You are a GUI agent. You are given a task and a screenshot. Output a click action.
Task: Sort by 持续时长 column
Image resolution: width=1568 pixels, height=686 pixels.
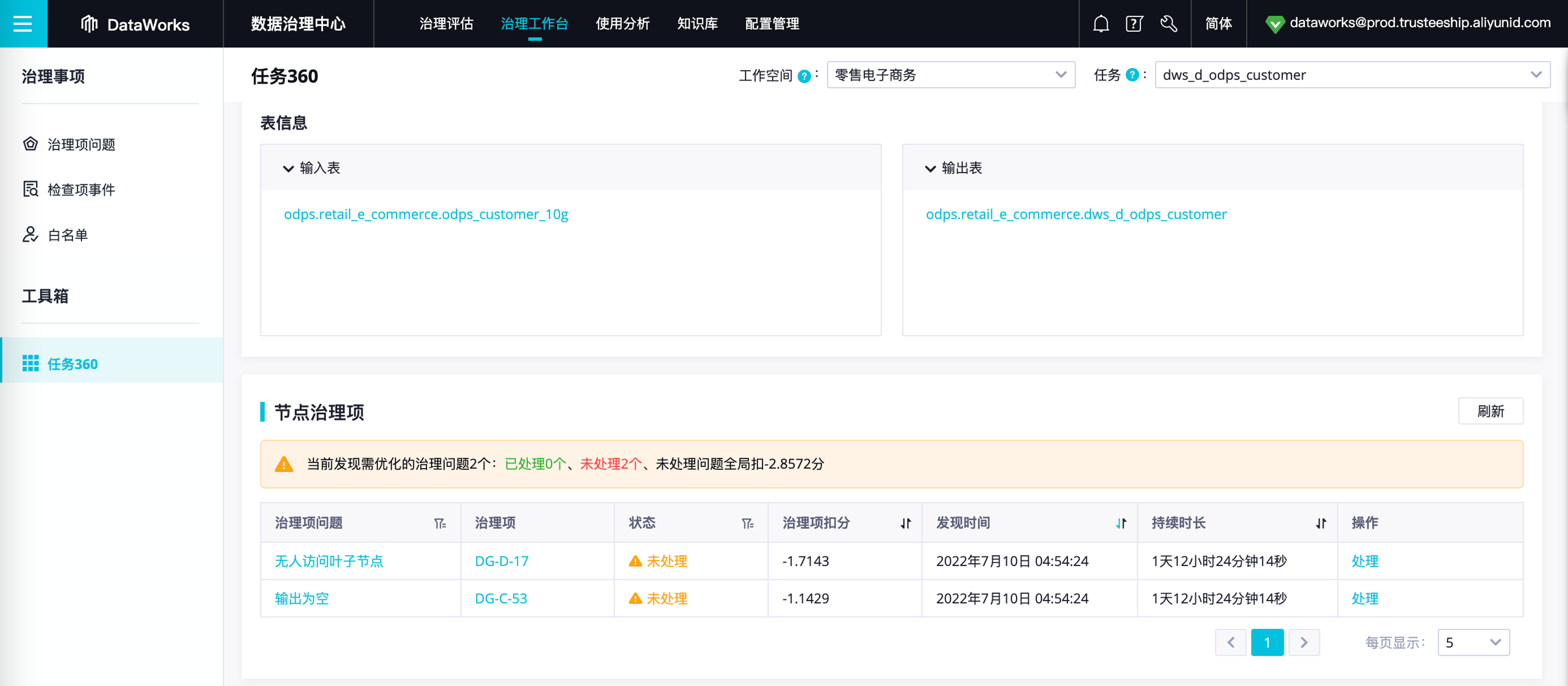pos(1321,523)
